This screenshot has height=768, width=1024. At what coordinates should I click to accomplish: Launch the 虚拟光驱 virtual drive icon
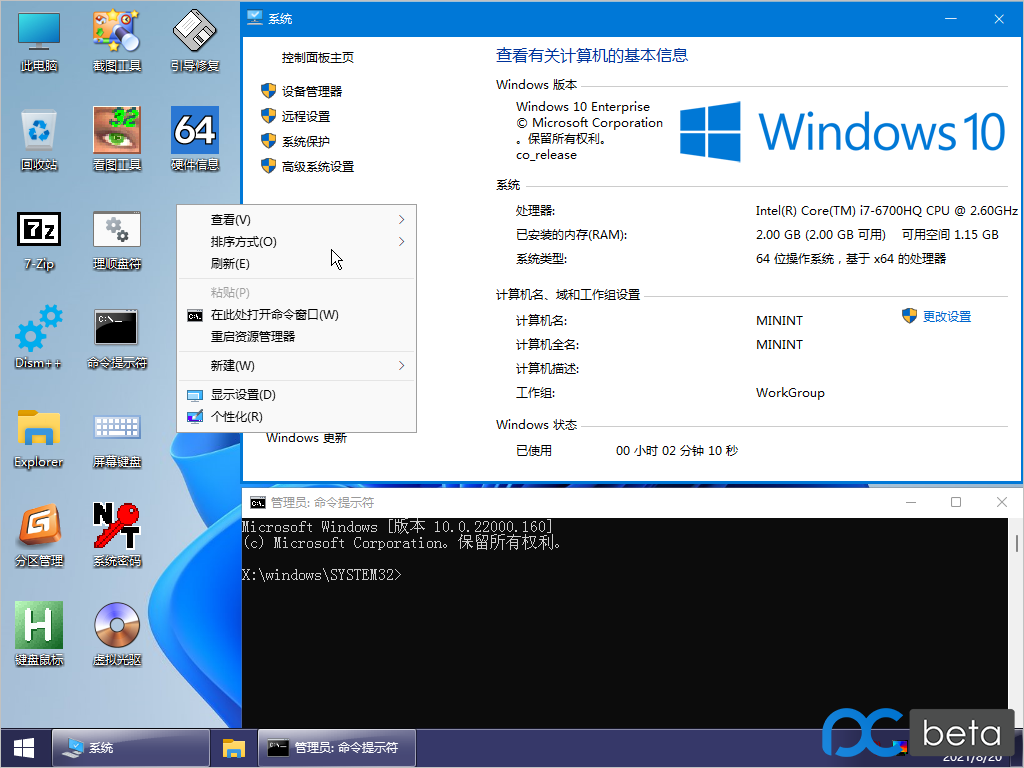[117, 635]
